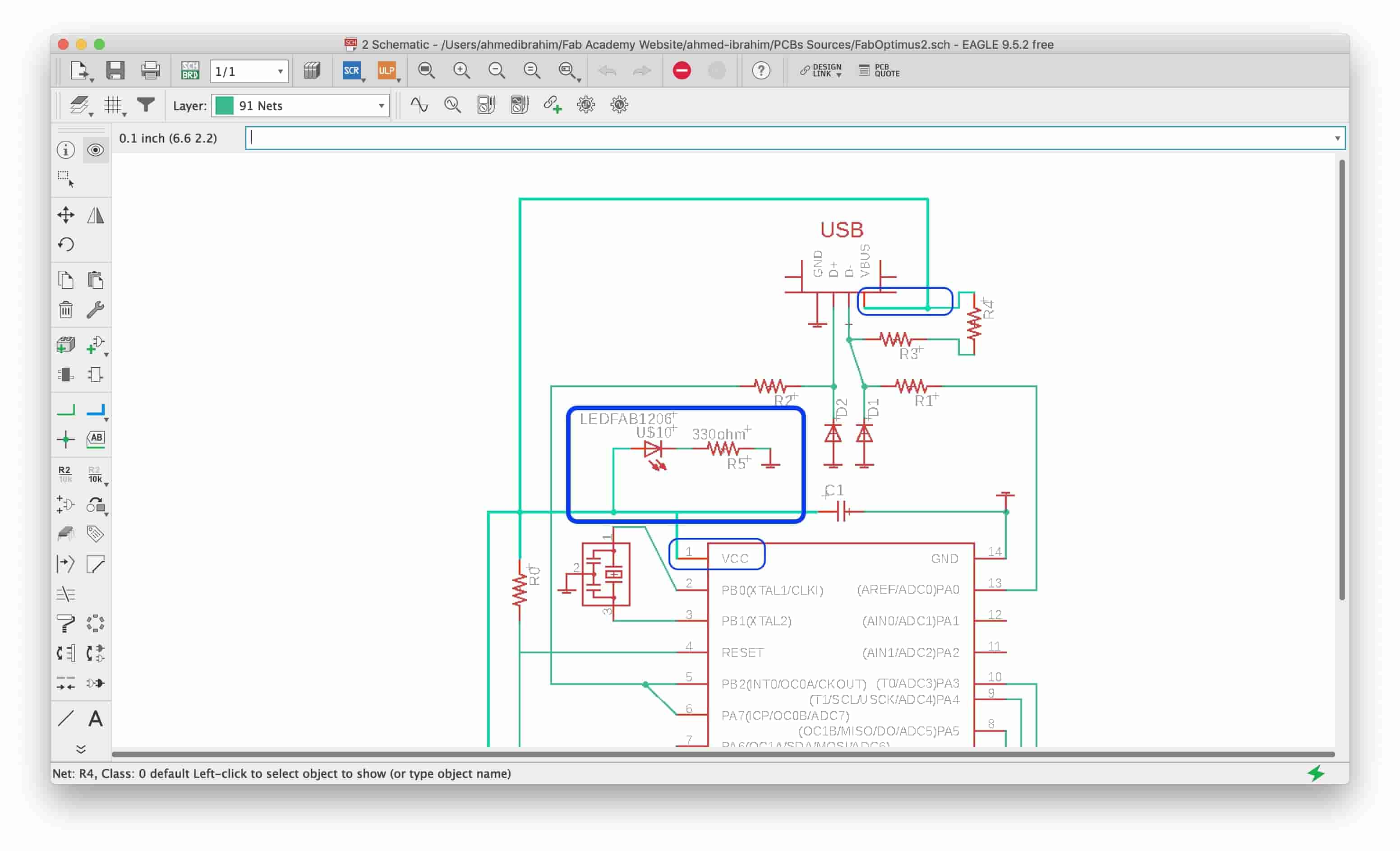
Task: Select the Delete trash can tool
Action: tap(66, 310)
